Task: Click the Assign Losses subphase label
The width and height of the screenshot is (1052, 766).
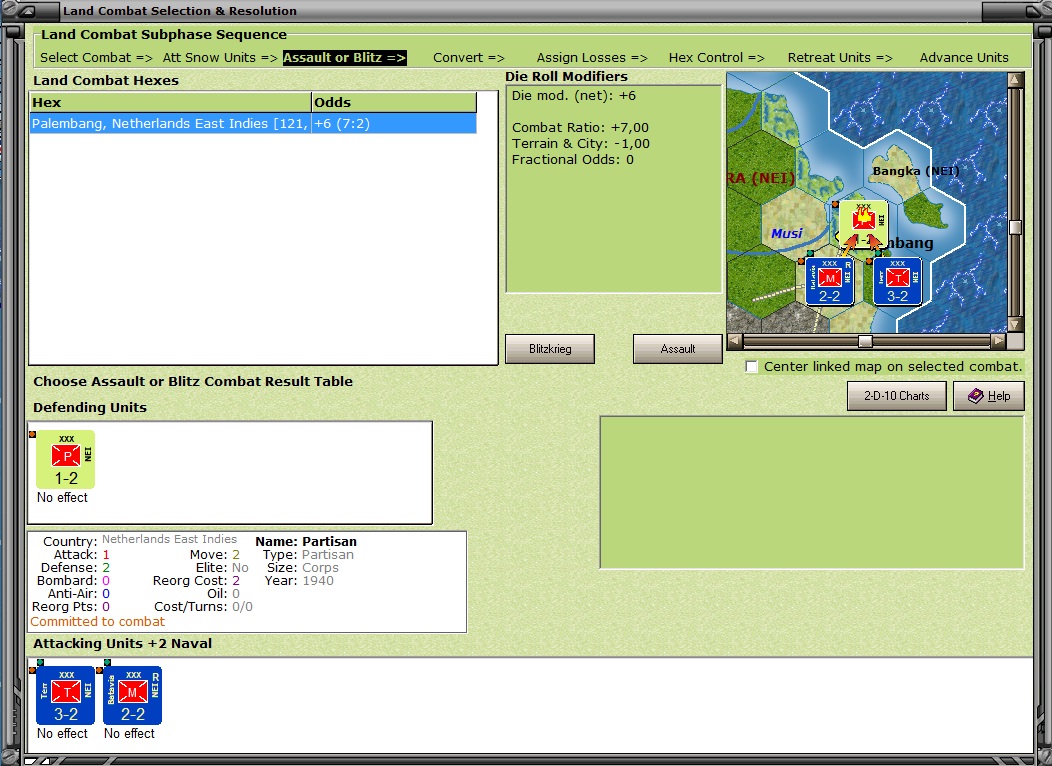Action: (x=592, y=58)
